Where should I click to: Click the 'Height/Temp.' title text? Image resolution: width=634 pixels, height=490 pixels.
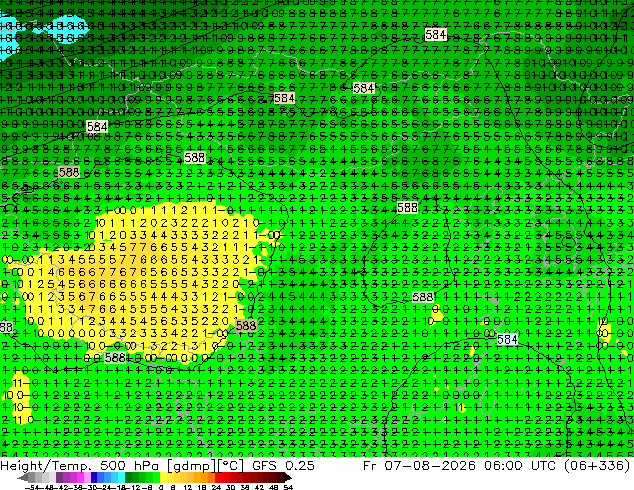pos(48,466)
